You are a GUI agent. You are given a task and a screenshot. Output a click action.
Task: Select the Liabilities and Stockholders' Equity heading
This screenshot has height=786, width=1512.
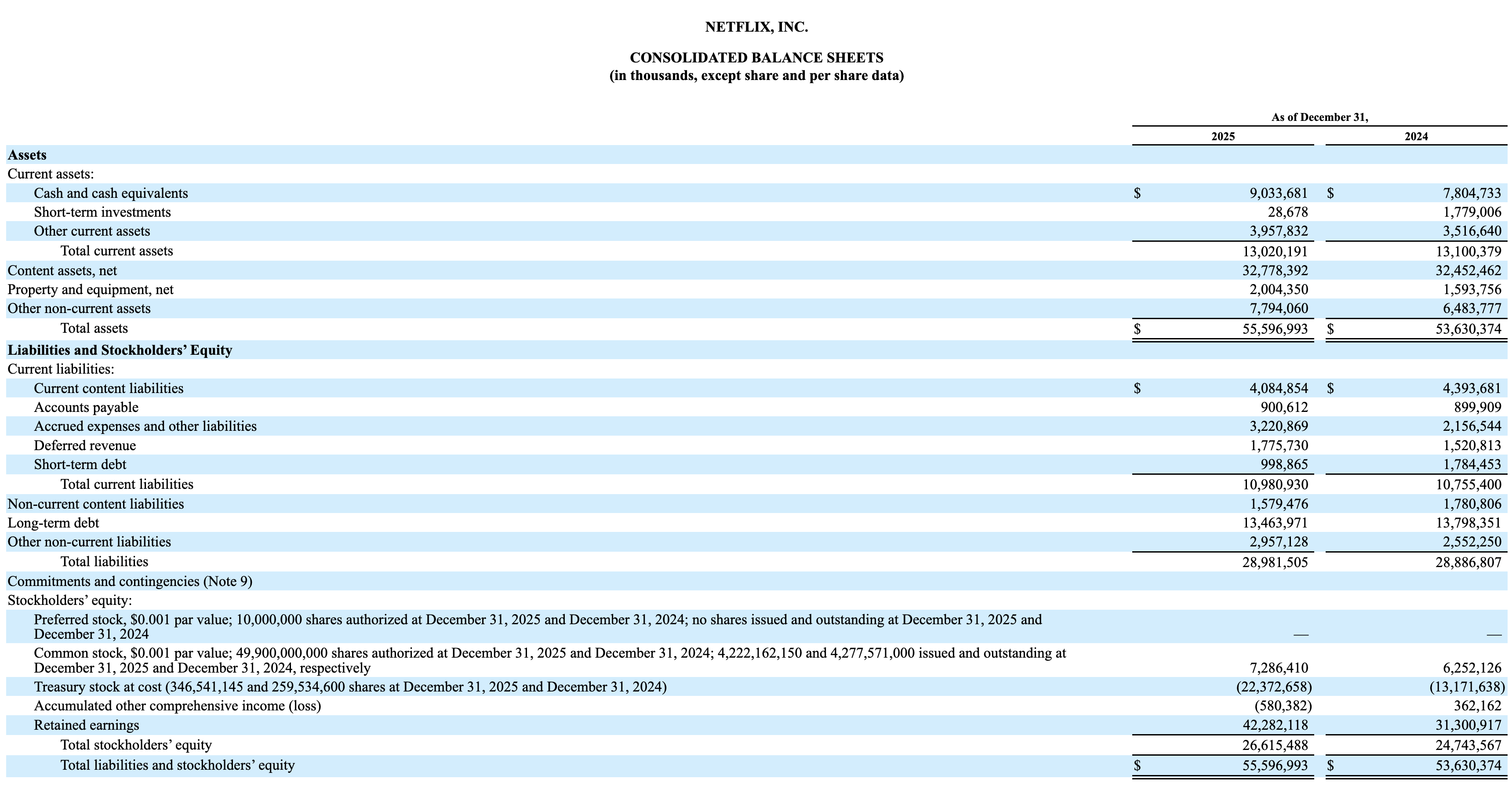[x=120, y=350]
